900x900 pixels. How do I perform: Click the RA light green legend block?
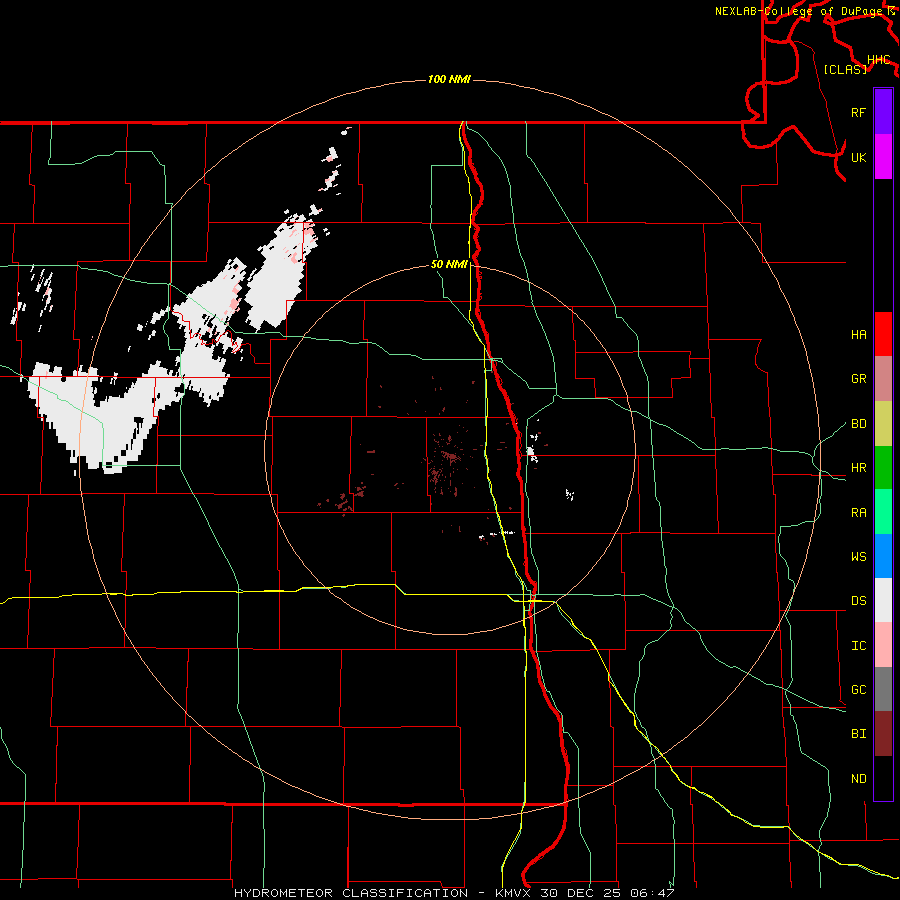tap(883, 512)
